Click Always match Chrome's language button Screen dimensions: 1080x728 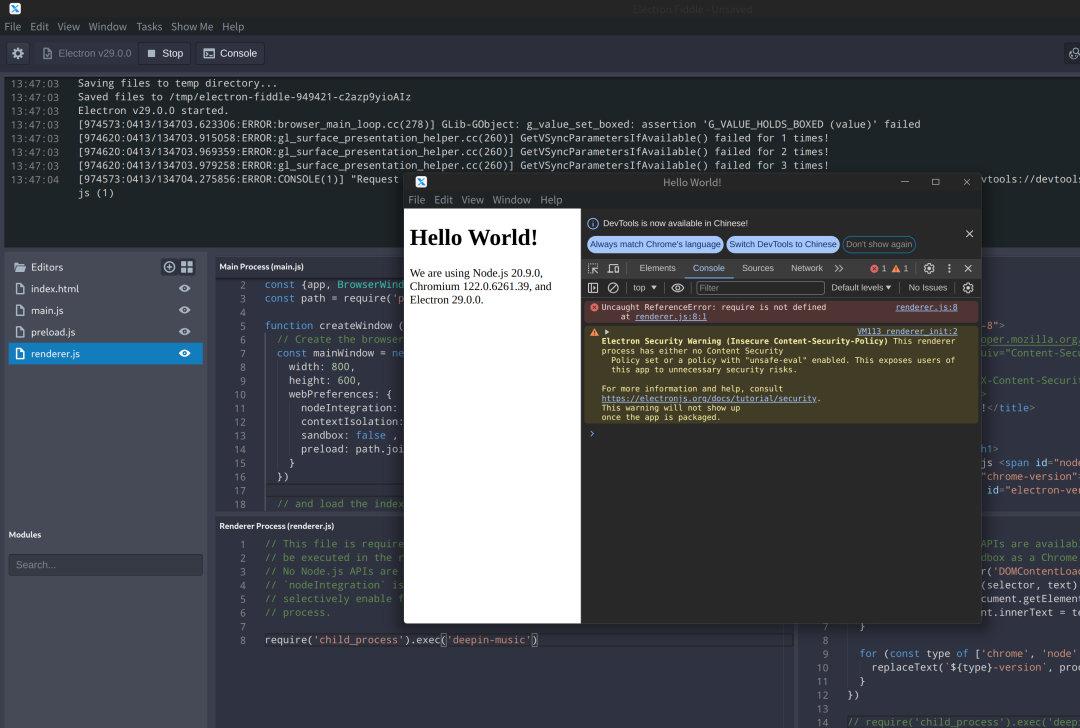coord(655,244)
